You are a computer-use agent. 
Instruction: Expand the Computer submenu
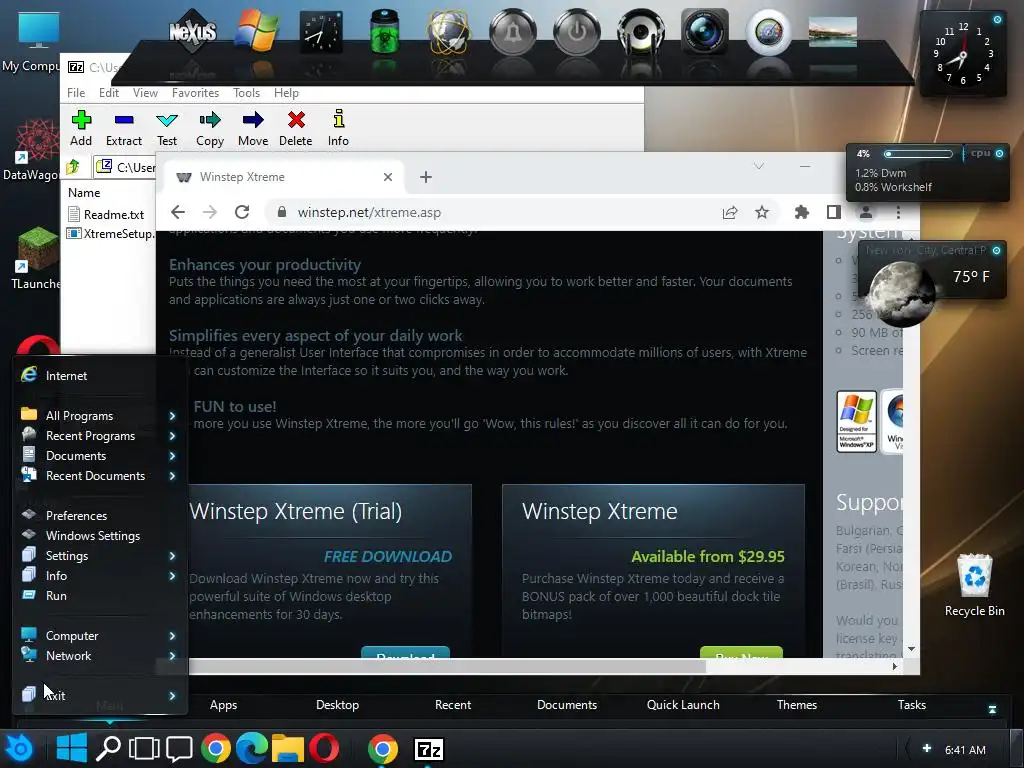99,635
